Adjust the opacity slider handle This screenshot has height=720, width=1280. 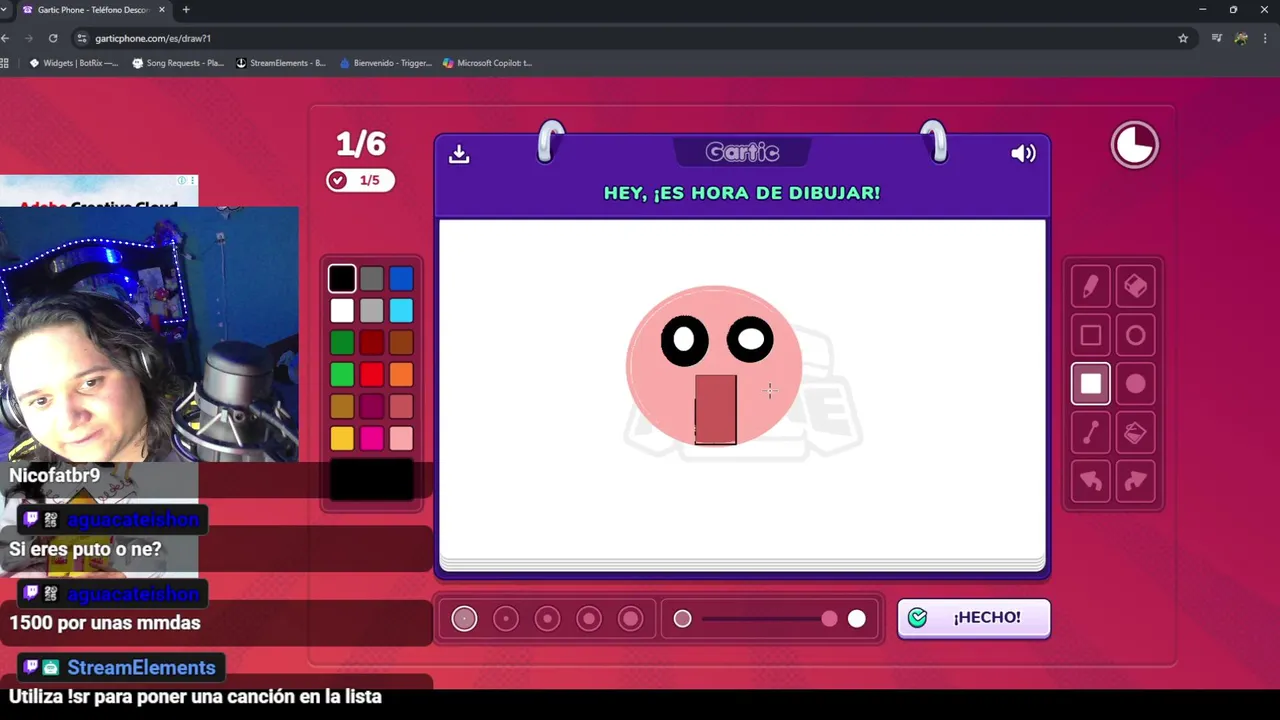click(829, 619)
